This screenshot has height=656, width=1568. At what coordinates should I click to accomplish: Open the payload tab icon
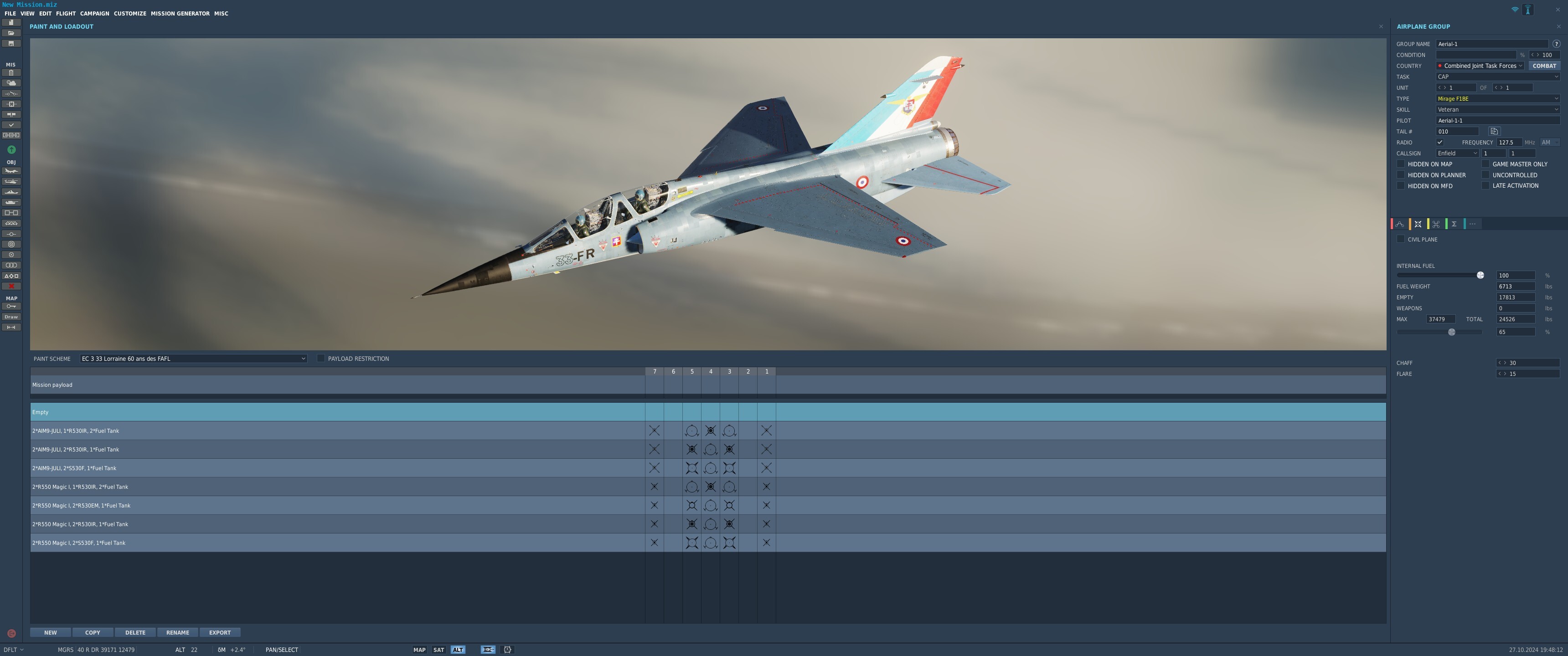click(x=1418, y=224)
